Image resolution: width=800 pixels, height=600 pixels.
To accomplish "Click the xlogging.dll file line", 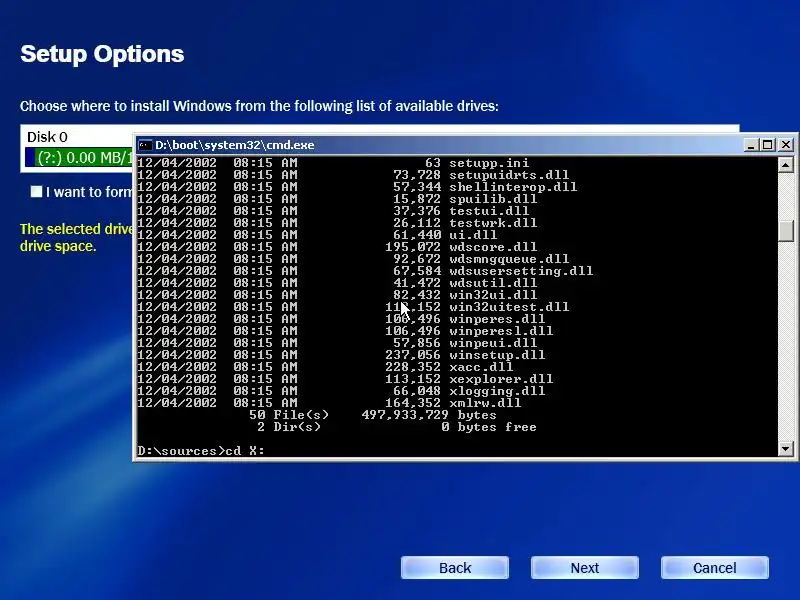I will (341, 391).
